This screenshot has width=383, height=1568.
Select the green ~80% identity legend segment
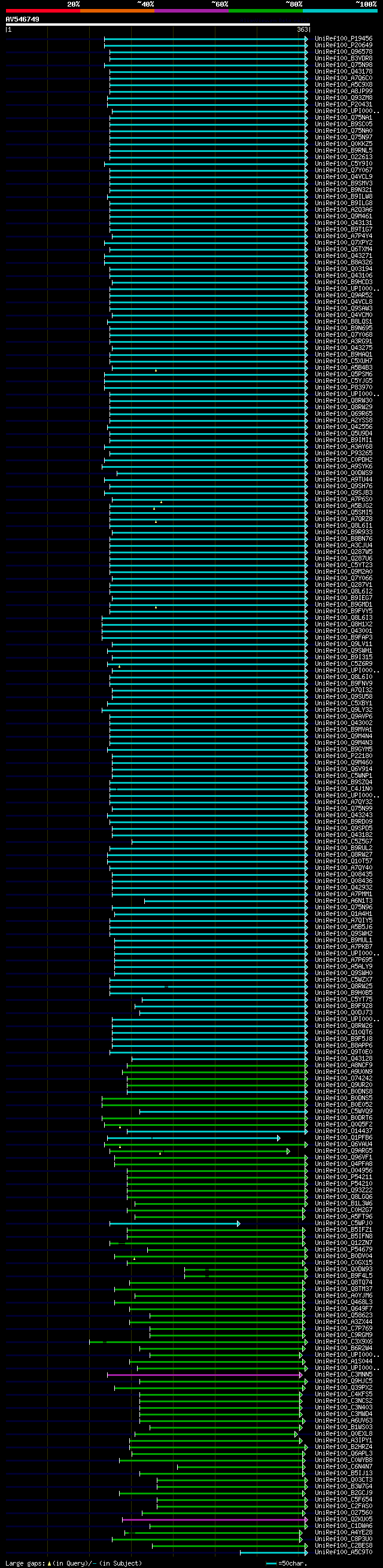[266, 10]
